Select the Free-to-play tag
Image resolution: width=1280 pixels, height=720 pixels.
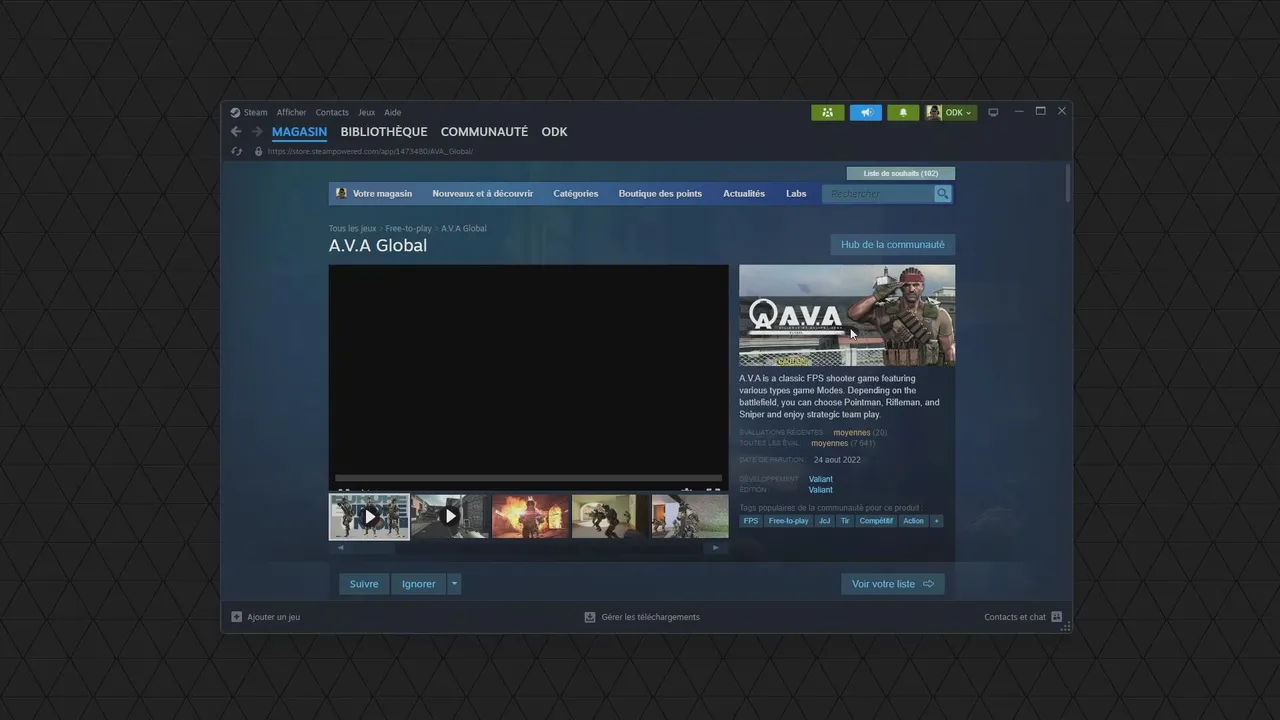coord(789,521)
